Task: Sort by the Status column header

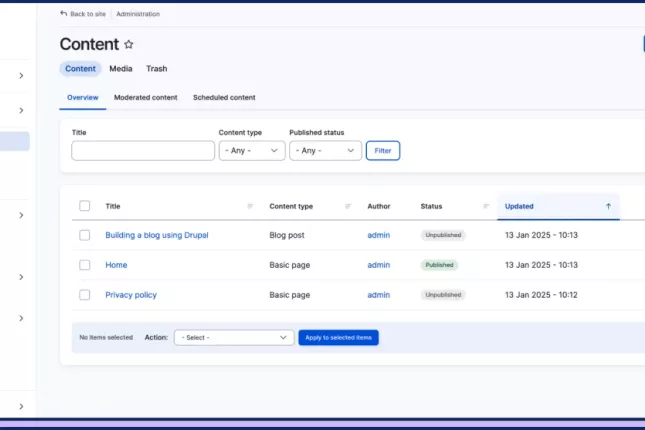Action: click(x=431, y=206)
